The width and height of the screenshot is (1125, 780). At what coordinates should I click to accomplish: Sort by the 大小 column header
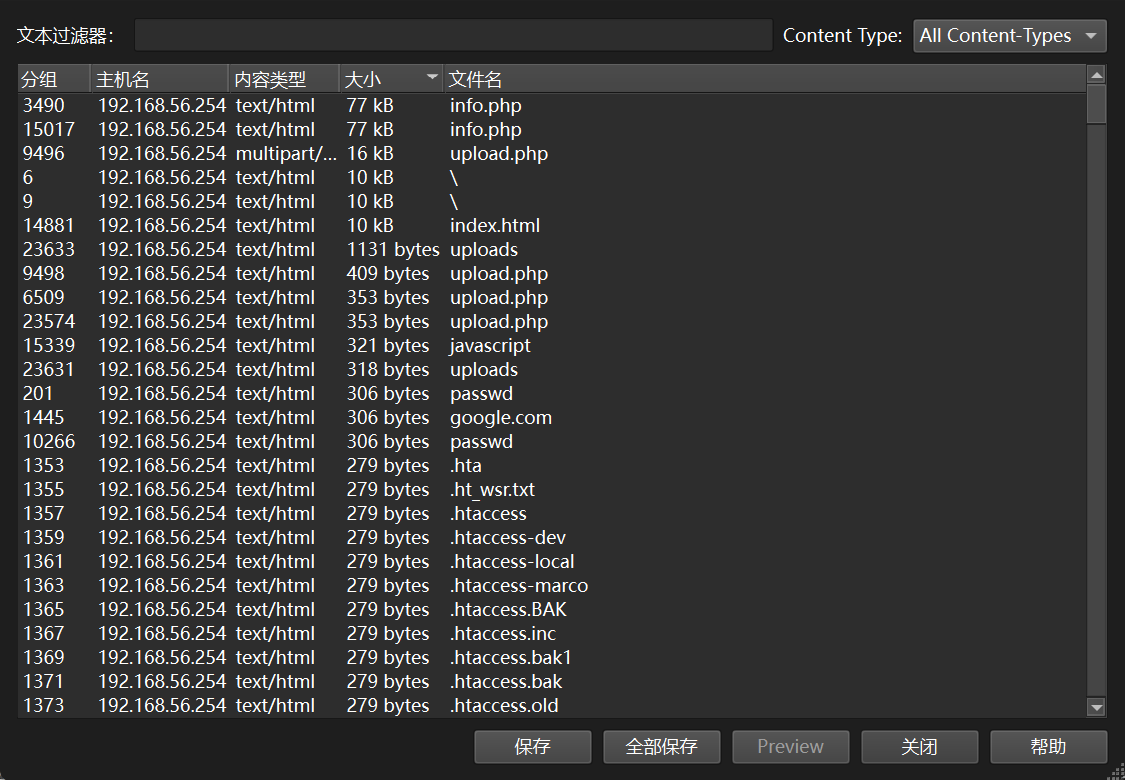tap(392, 79)
